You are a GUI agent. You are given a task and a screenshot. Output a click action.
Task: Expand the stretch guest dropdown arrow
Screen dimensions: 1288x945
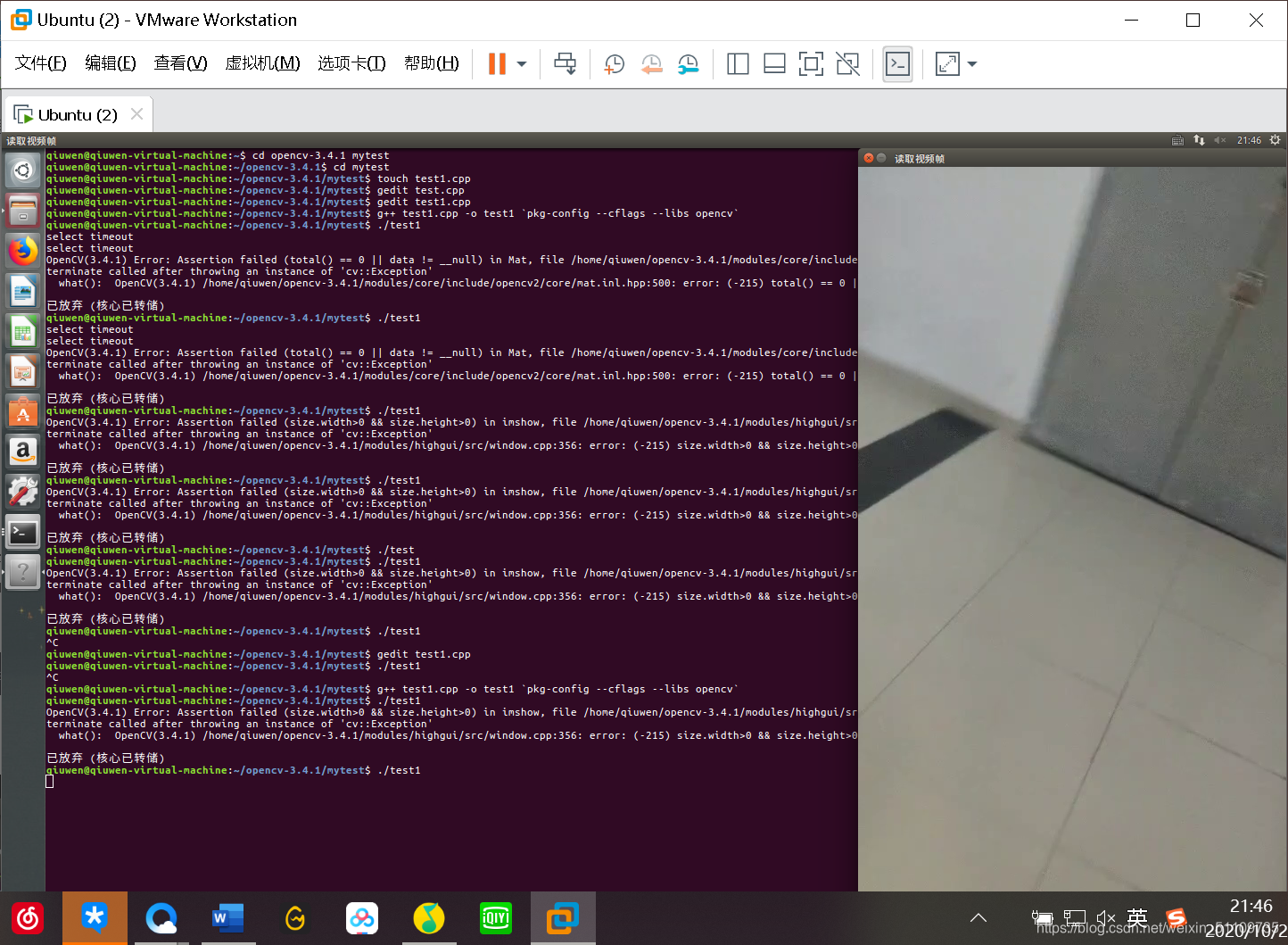pyautogui.click(x=972, y=64)
